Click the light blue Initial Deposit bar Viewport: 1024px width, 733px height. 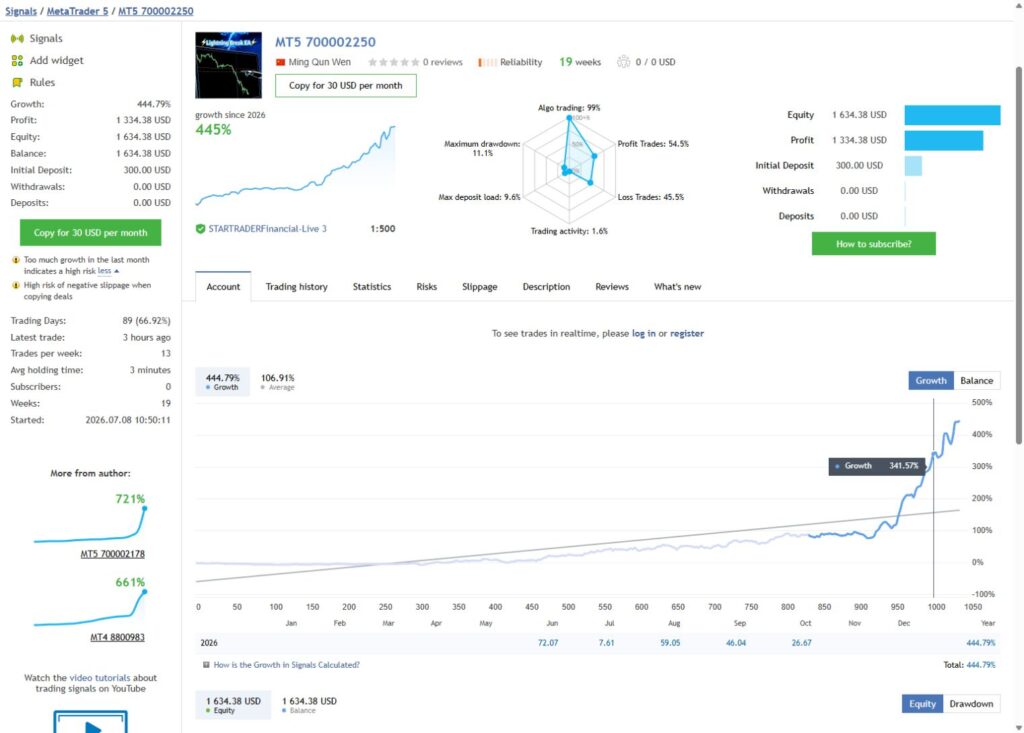click(913, 165)
